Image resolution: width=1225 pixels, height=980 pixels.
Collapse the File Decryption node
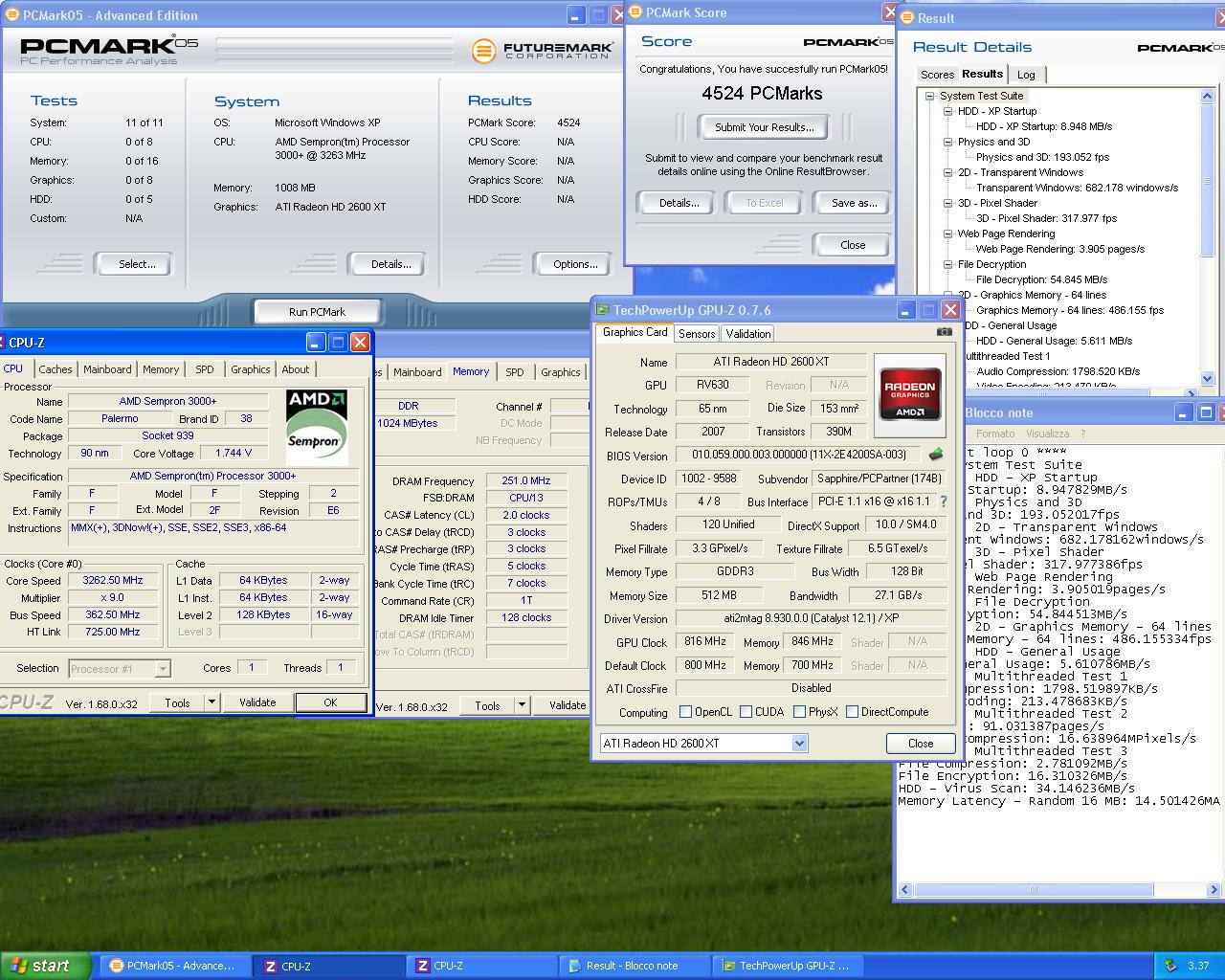(947, 264)
